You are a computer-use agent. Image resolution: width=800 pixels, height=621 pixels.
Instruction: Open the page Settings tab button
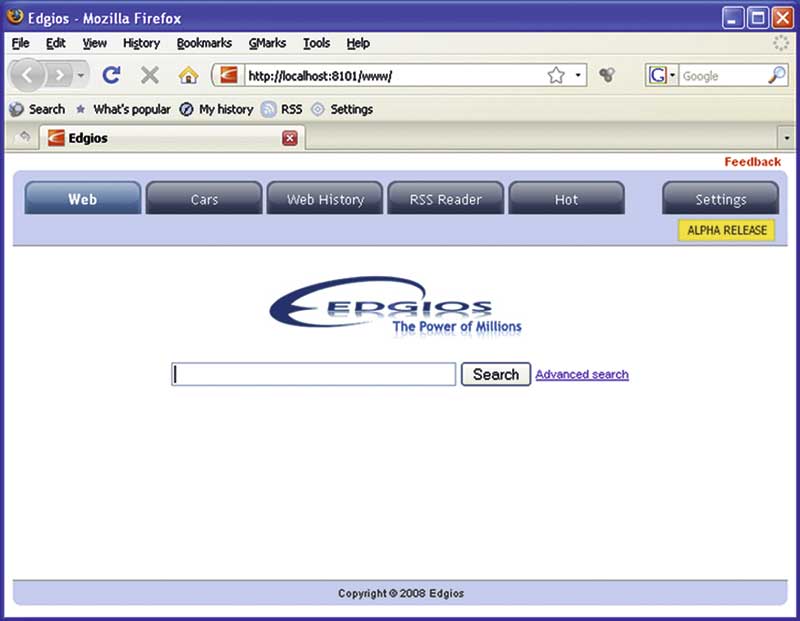coord(720,198)
